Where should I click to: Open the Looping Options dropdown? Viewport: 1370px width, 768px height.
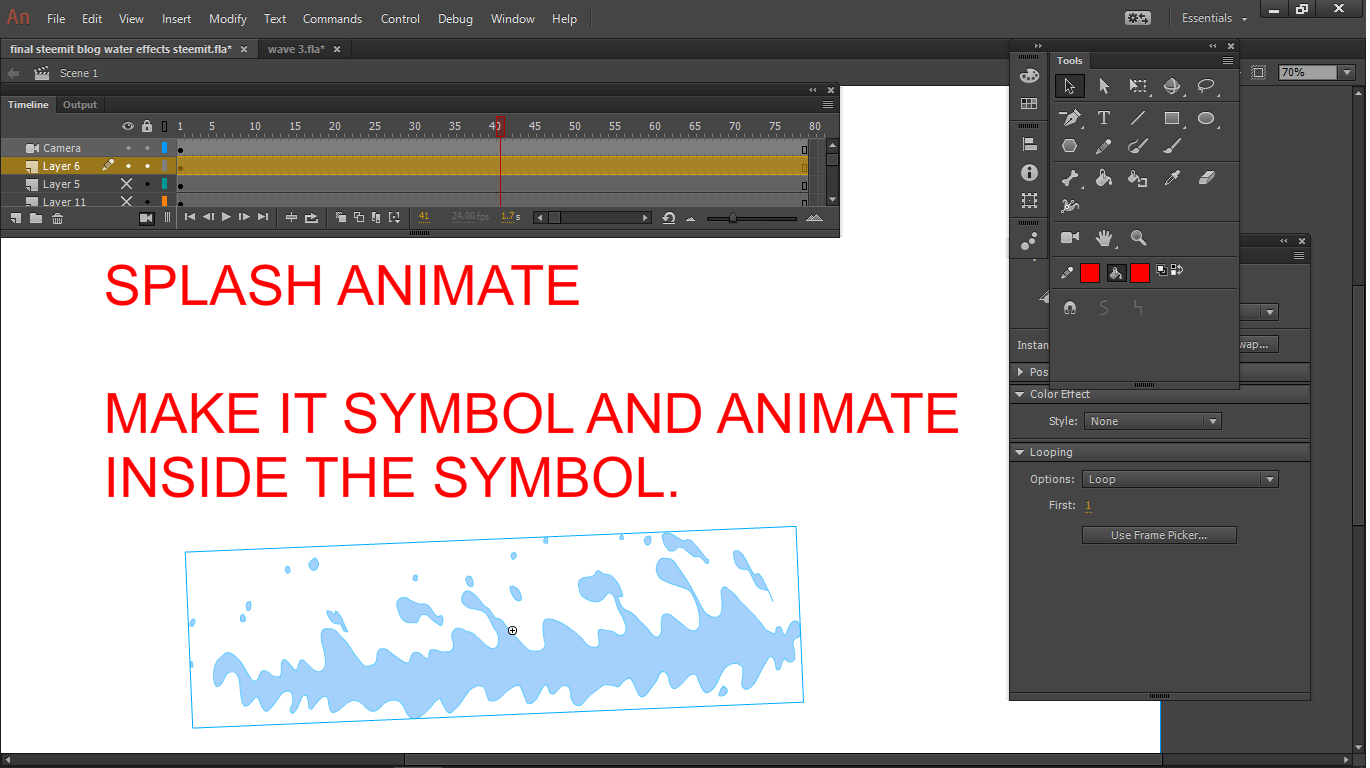pyautogui.click(x=1181, y=480)
